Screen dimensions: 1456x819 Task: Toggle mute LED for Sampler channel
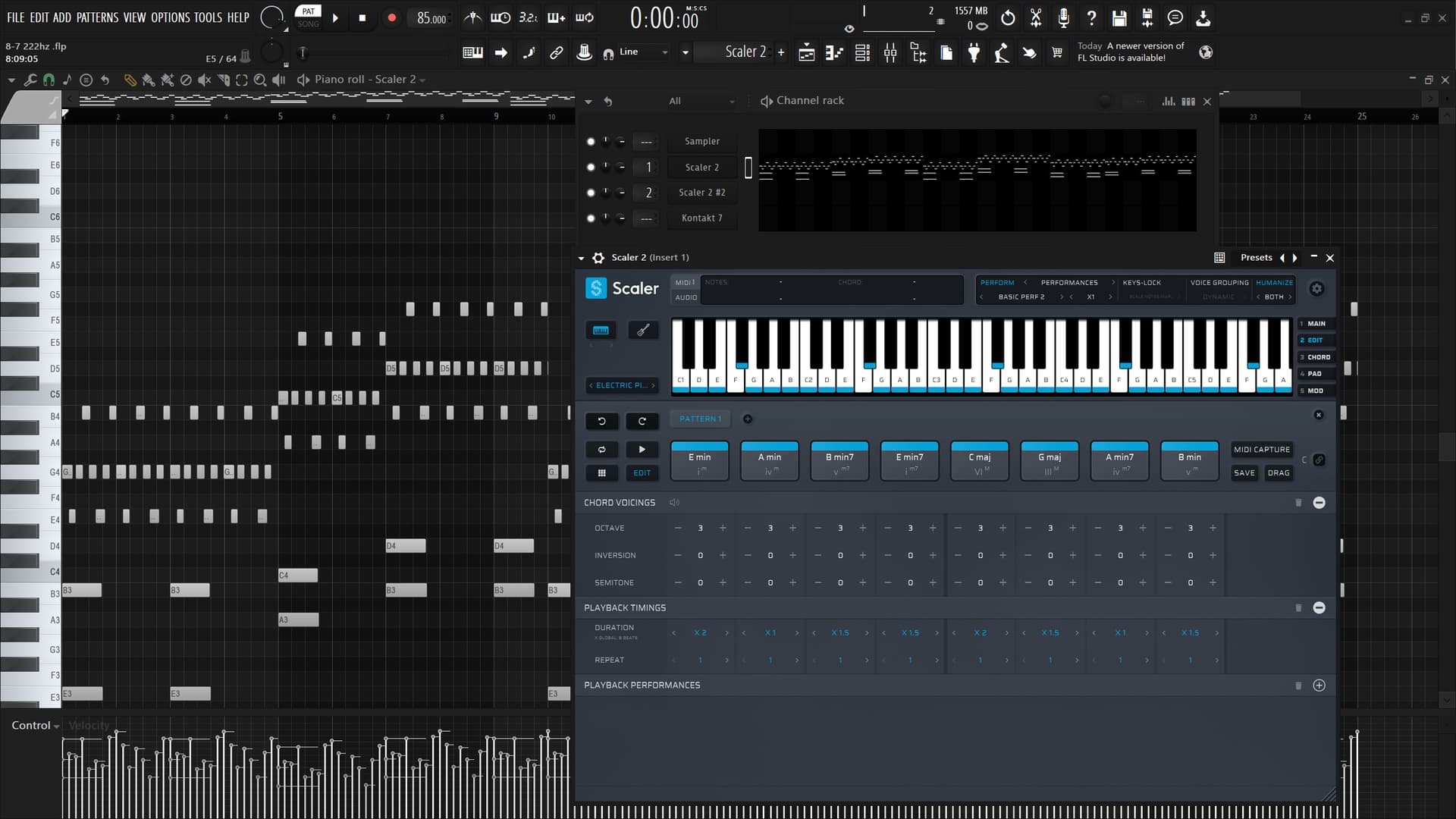tap(591, 142)
